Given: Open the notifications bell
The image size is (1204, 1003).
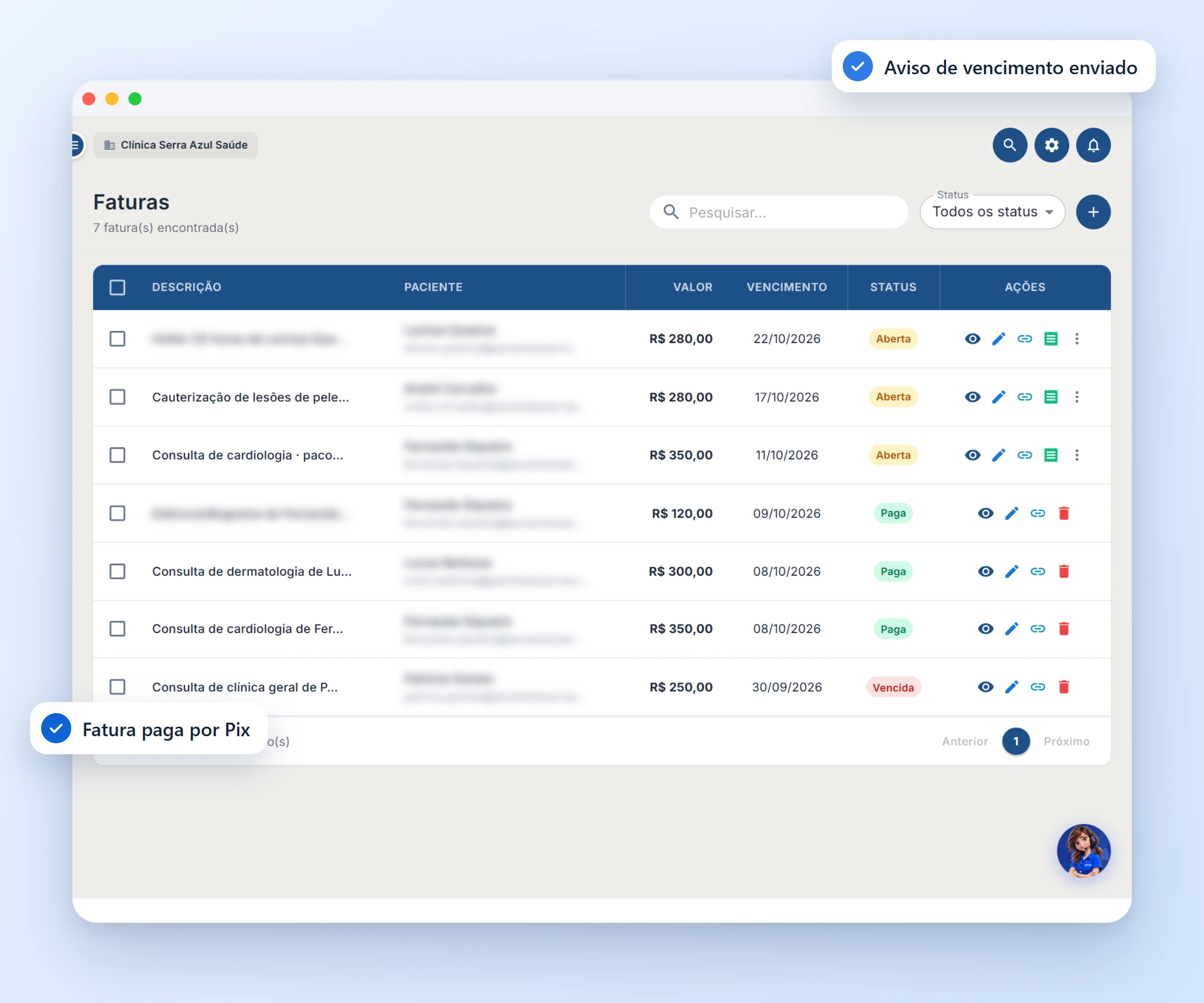Looking at the screenshot, I should click(x=1093, y=145).
